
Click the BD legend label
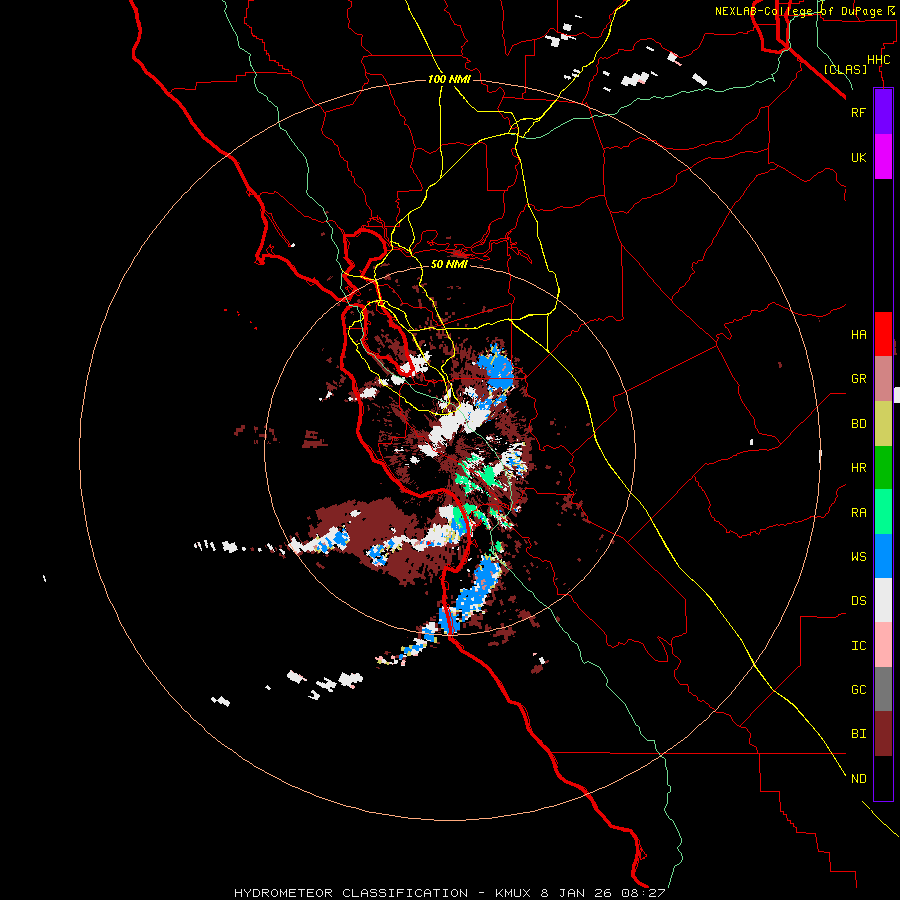pos(858,424)
